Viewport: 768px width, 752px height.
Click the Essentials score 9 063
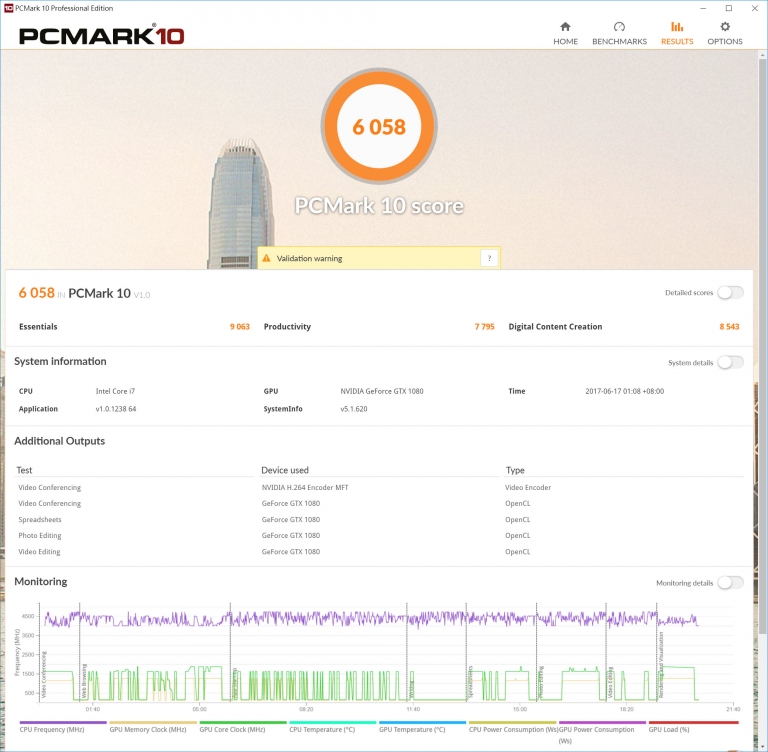[240, 327]
